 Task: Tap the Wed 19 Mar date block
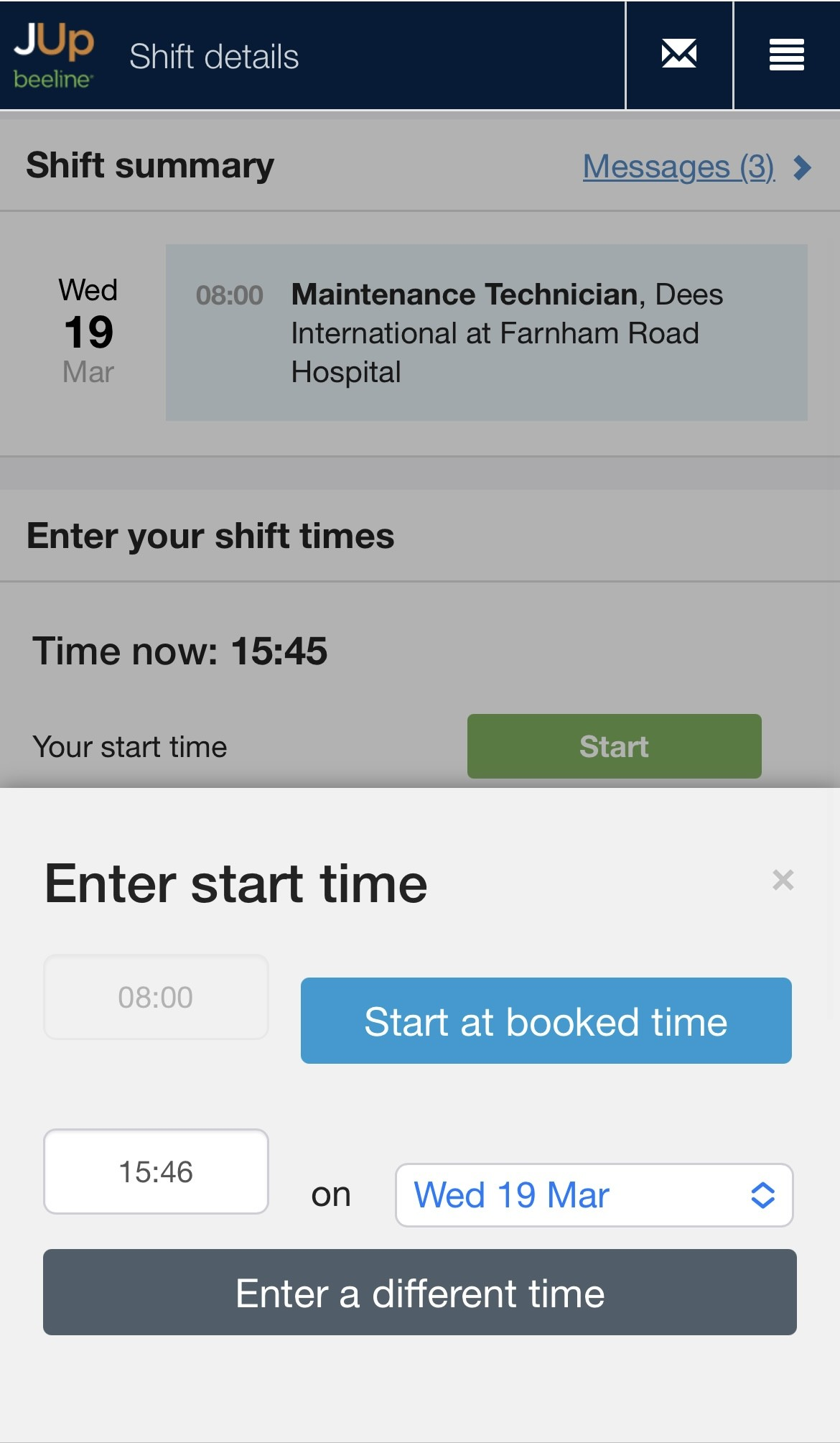[x=88, y=332]
